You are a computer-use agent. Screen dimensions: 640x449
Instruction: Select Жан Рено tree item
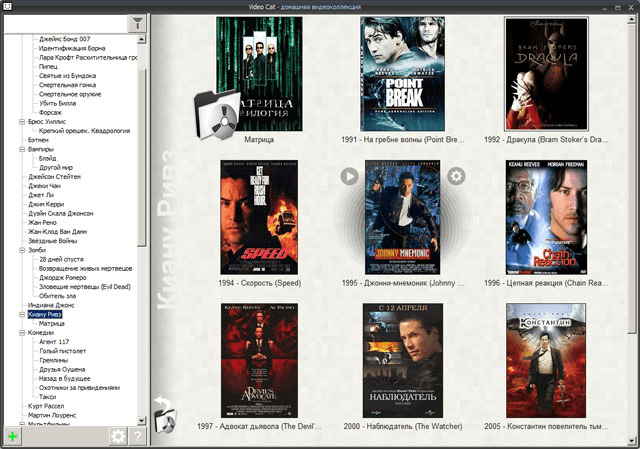pyautogui.click(x=42, y=223)
